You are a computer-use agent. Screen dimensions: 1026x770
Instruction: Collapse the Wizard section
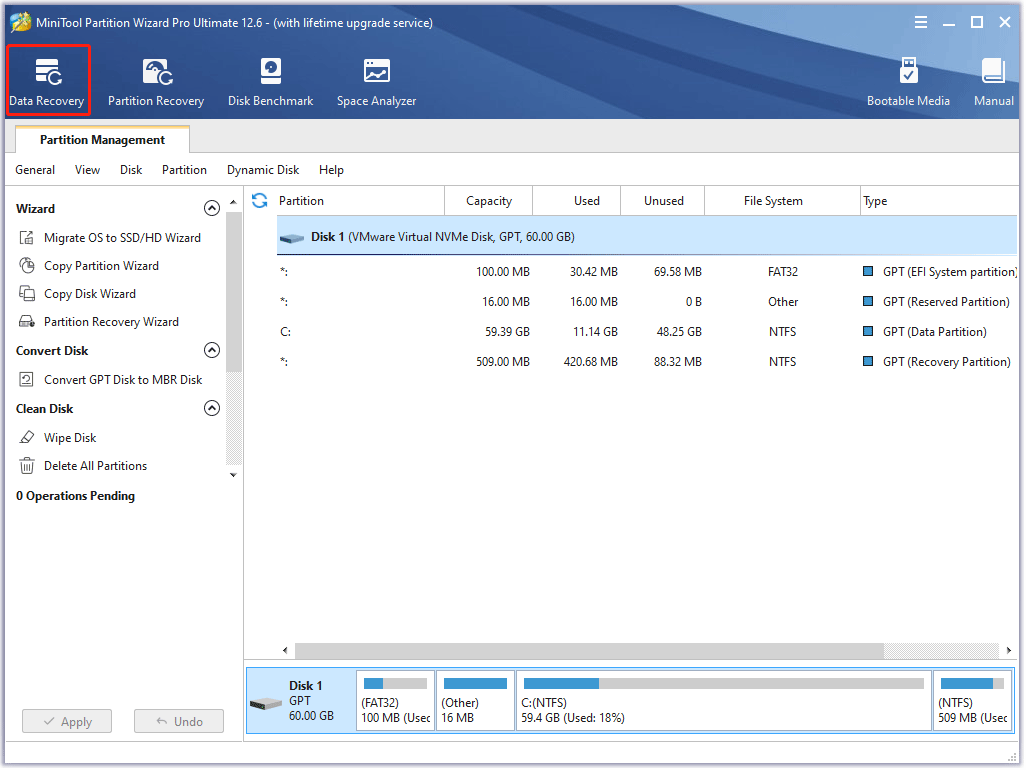(x=212, y=208)
